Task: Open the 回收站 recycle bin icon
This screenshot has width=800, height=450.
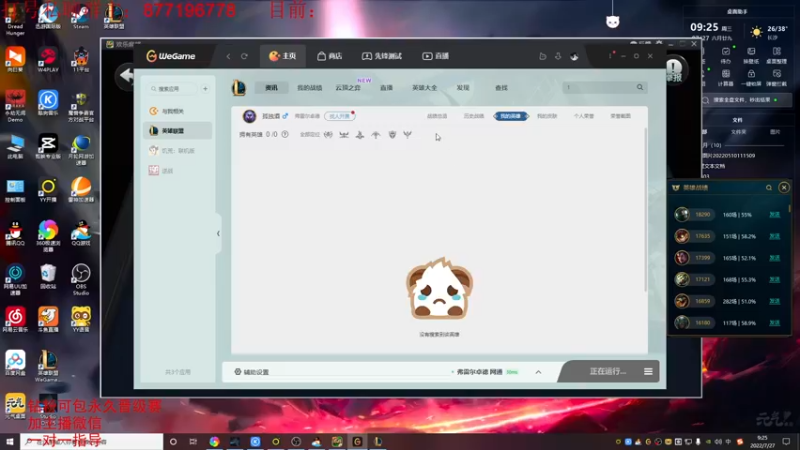Action: (x=48, y=277)
